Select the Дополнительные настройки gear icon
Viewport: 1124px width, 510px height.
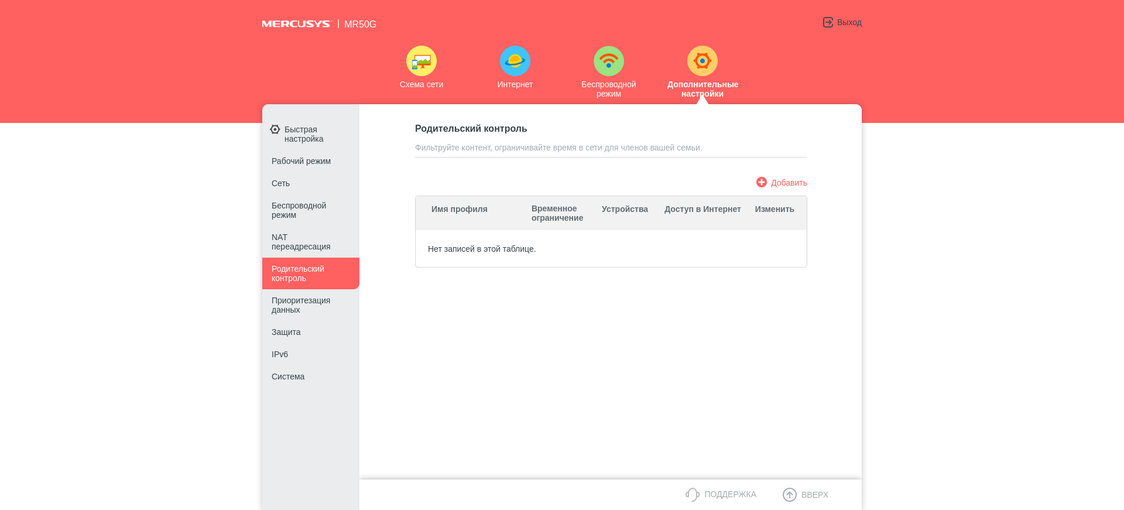coord(702,61)
